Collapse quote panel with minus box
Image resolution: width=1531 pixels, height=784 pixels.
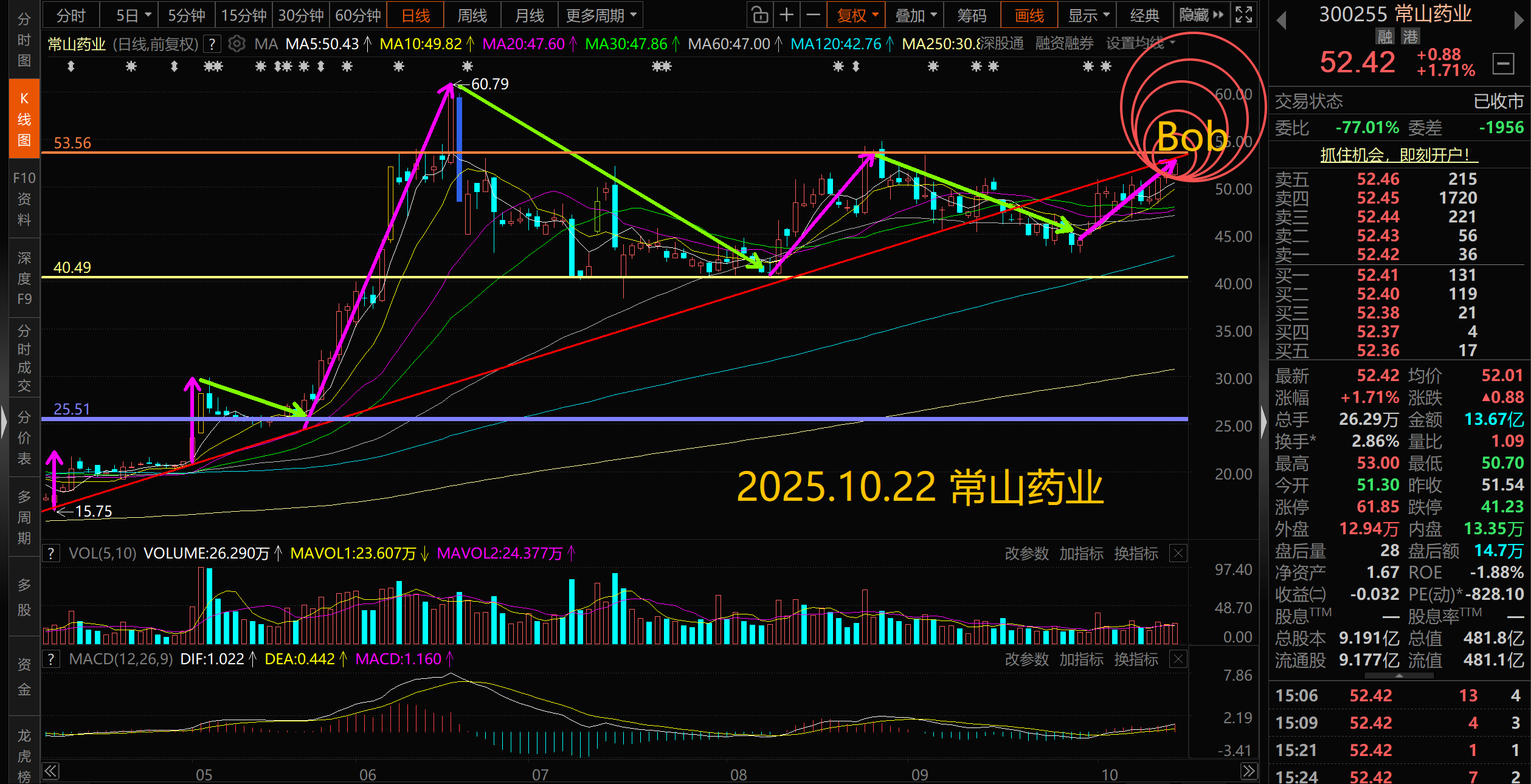pos(1502,63)
